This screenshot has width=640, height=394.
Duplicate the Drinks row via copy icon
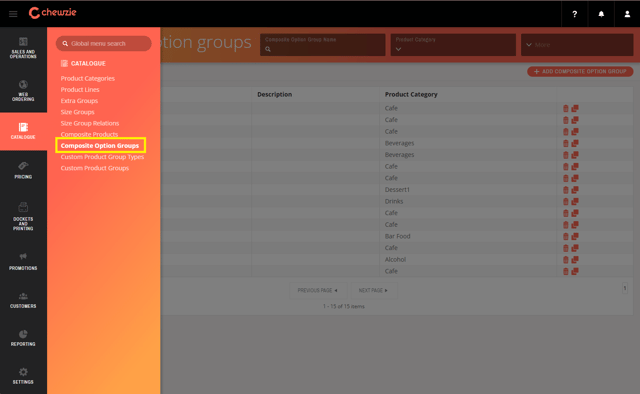(575, 201)
